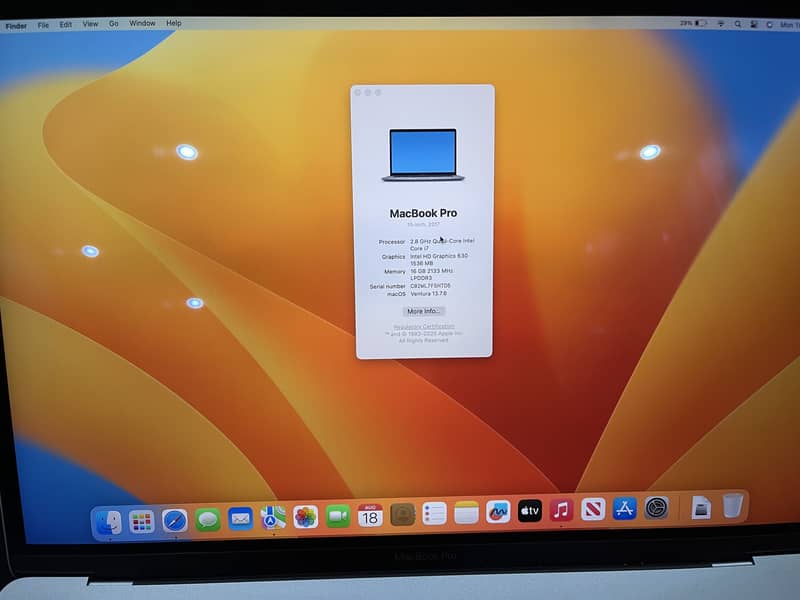Image resolution: width=800 pixels, height=600 pixels.
Task: Open Spotlight search in menu bar
Action: [738, 24]
